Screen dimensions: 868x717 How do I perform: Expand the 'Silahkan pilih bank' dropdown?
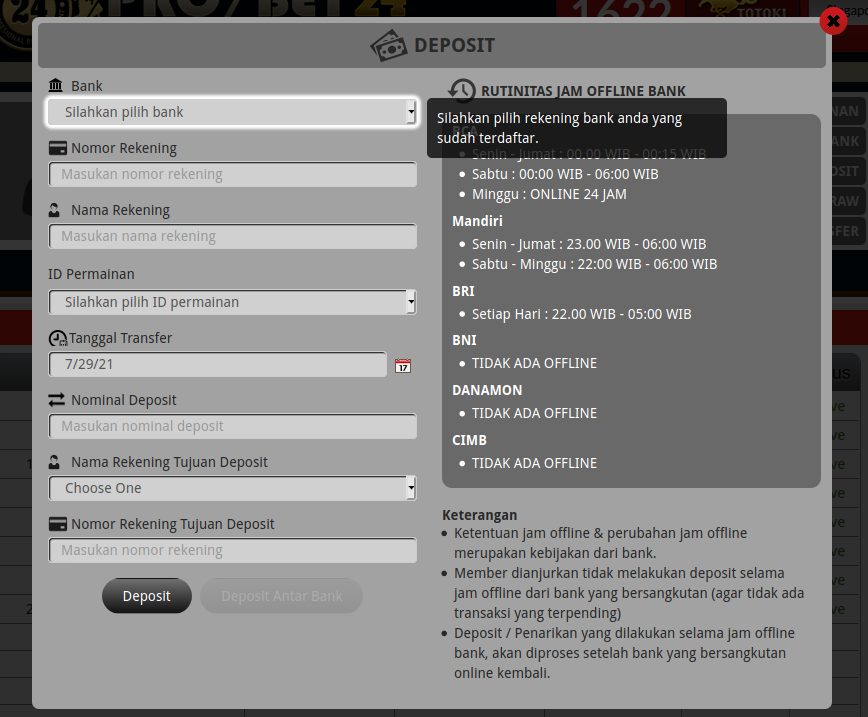coord(232,112)
